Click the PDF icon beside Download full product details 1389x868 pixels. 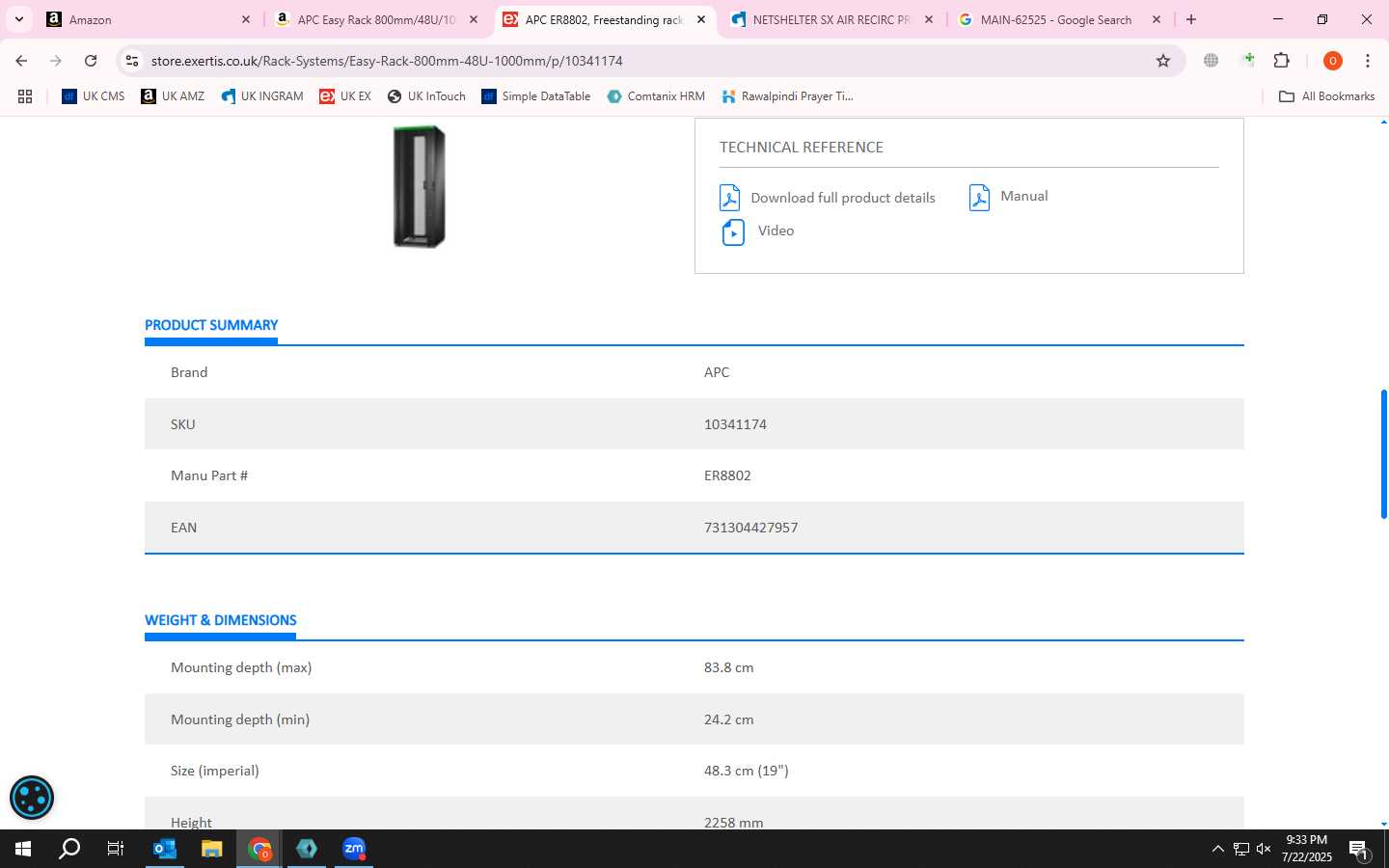coord(729,198)
